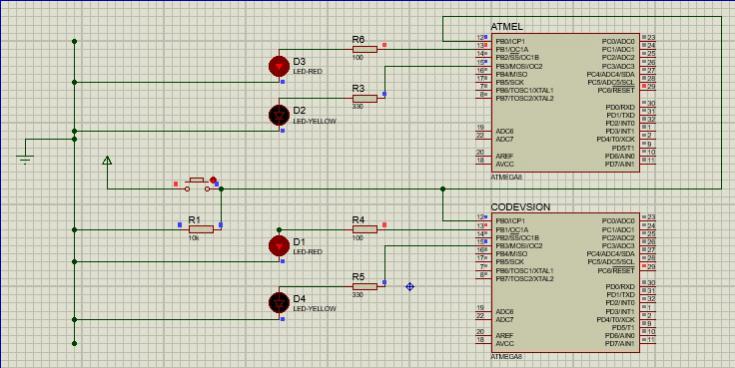Click the blue origin marker near R5
735x368 pixels.
[410, 286]
